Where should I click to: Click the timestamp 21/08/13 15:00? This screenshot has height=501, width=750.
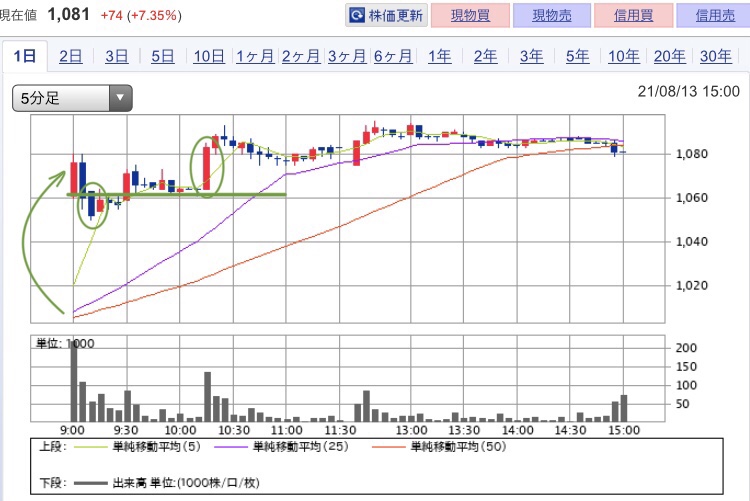(x=688, y=91)
